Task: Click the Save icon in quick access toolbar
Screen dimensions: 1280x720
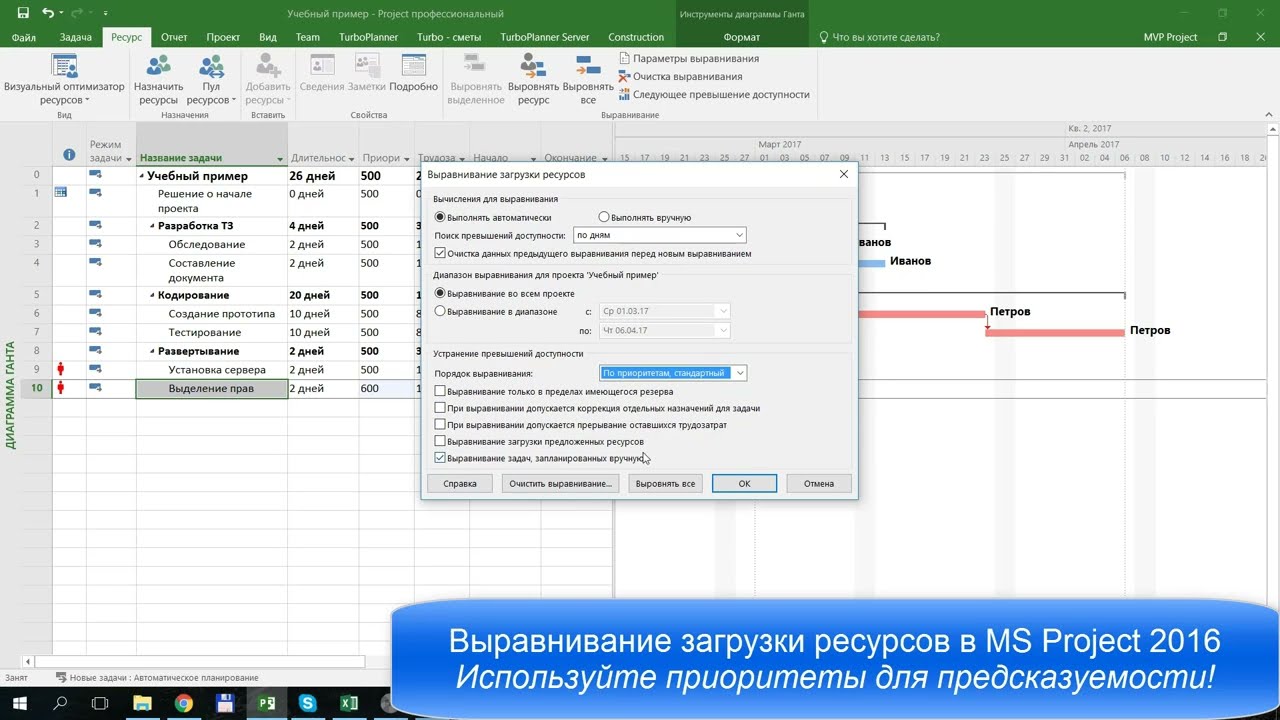Action: (x=21, y=14)
